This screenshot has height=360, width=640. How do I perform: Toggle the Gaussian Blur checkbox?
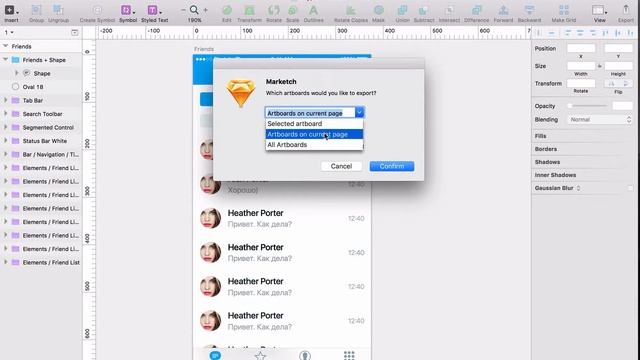pos(630,188)
